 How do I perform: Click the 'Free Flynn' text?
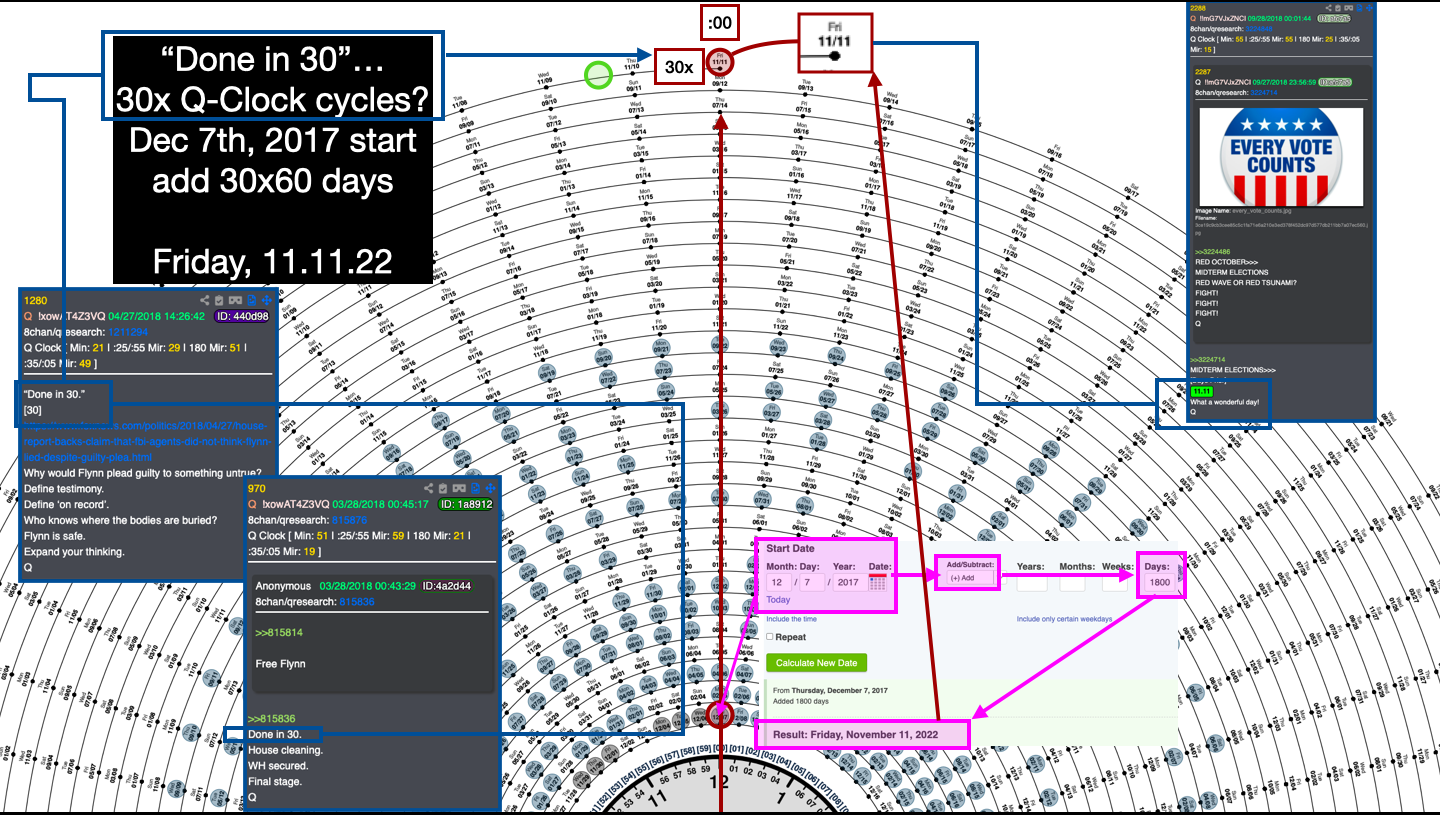[x=282, y=664]
